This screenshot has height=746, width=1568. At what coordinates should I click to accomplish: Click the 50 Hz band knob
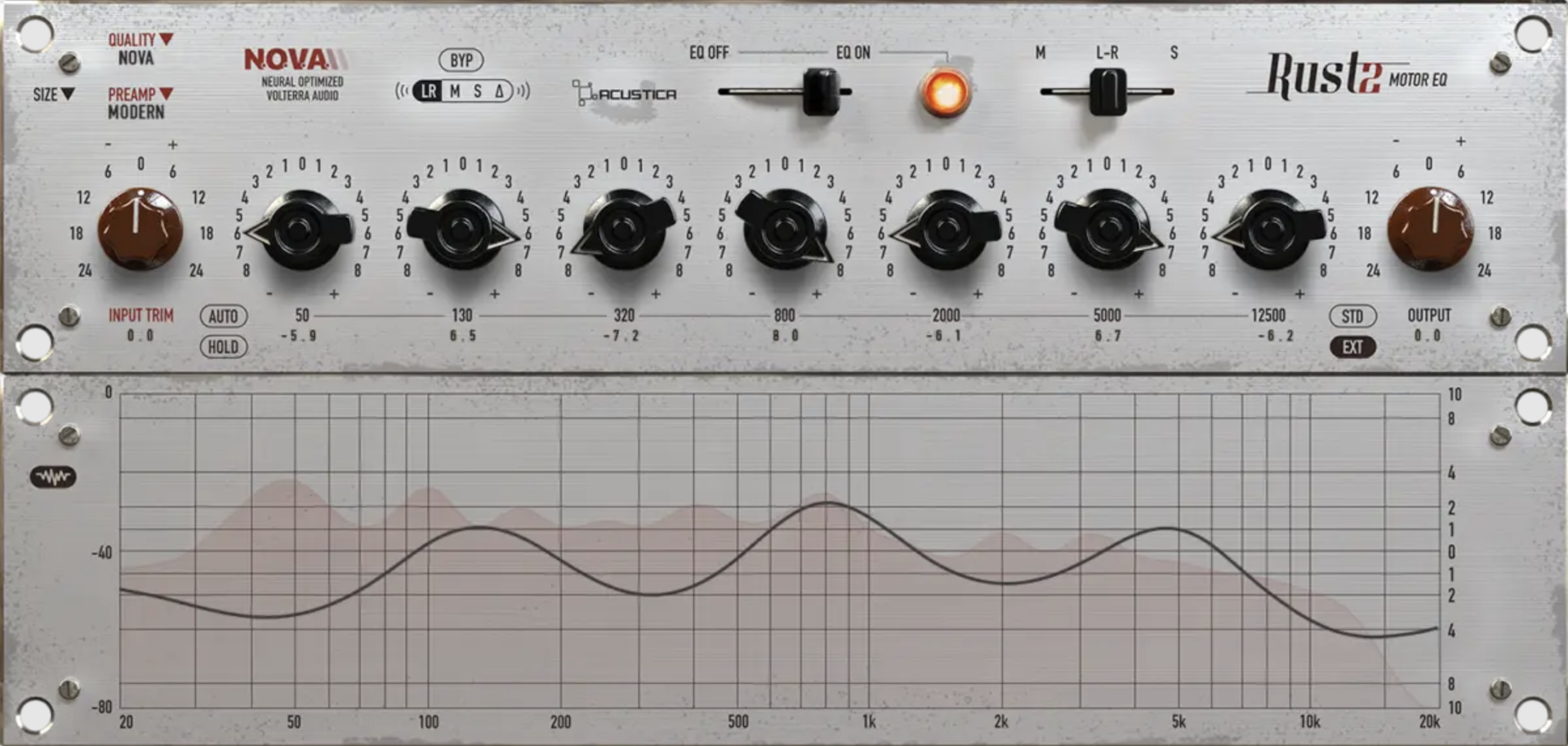(301, 232)
